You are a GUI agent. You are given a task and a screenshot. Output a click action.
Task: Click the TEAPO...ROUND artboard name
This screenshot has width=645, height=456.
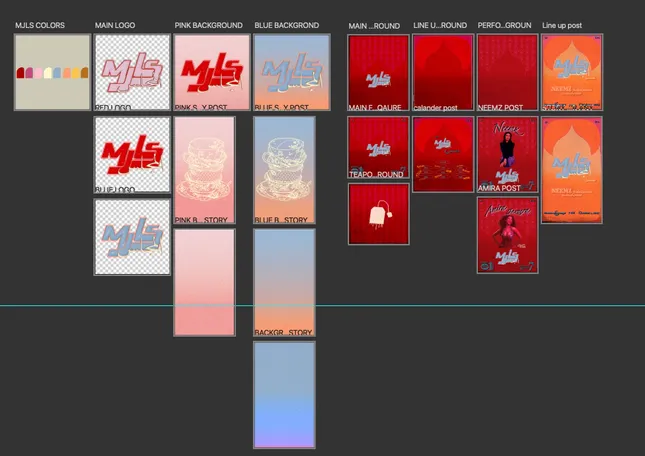click(376, 174)
